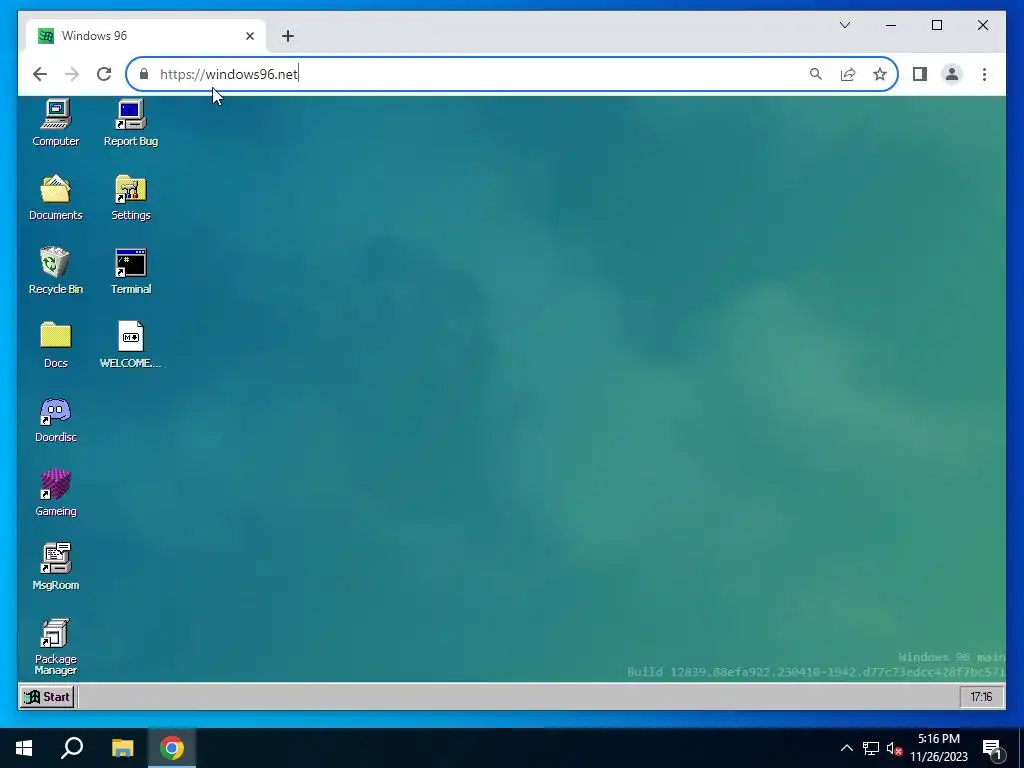Open the notification center icon
Image resolution: width=1024 pixels, height=768 pixels.
(x=992, y=748)
